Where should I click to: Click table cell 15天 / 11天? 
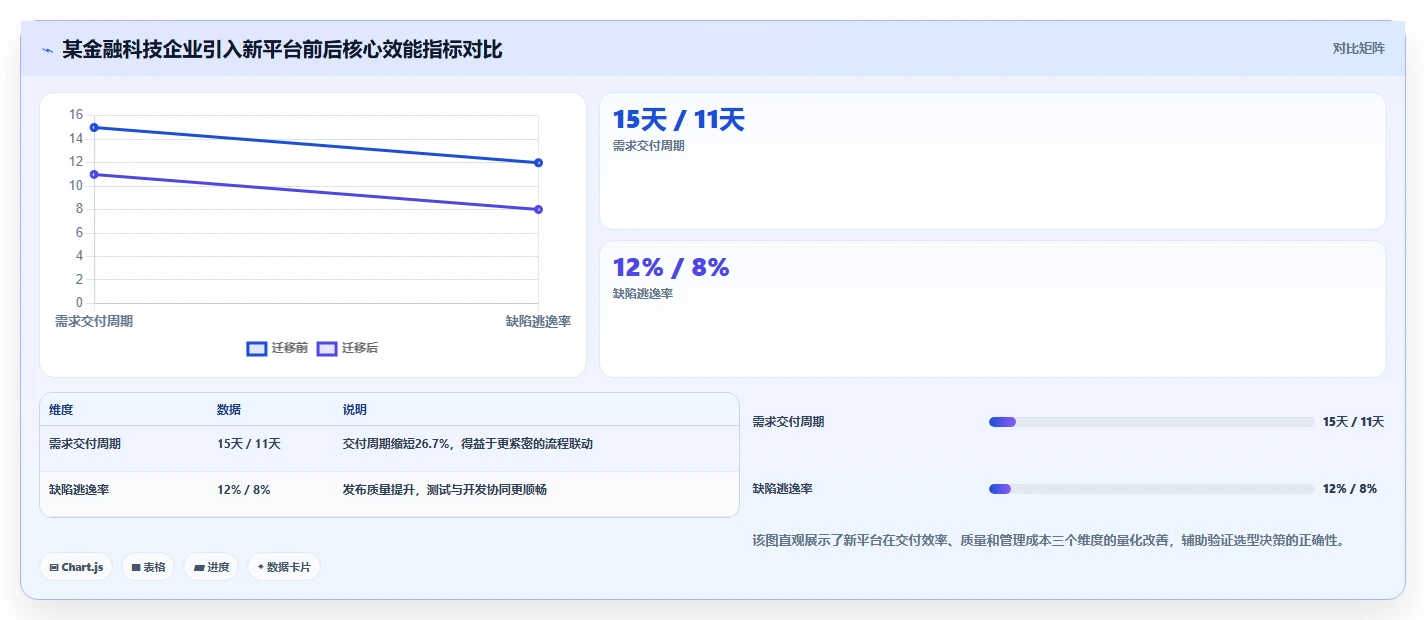[x=248, y=444]
